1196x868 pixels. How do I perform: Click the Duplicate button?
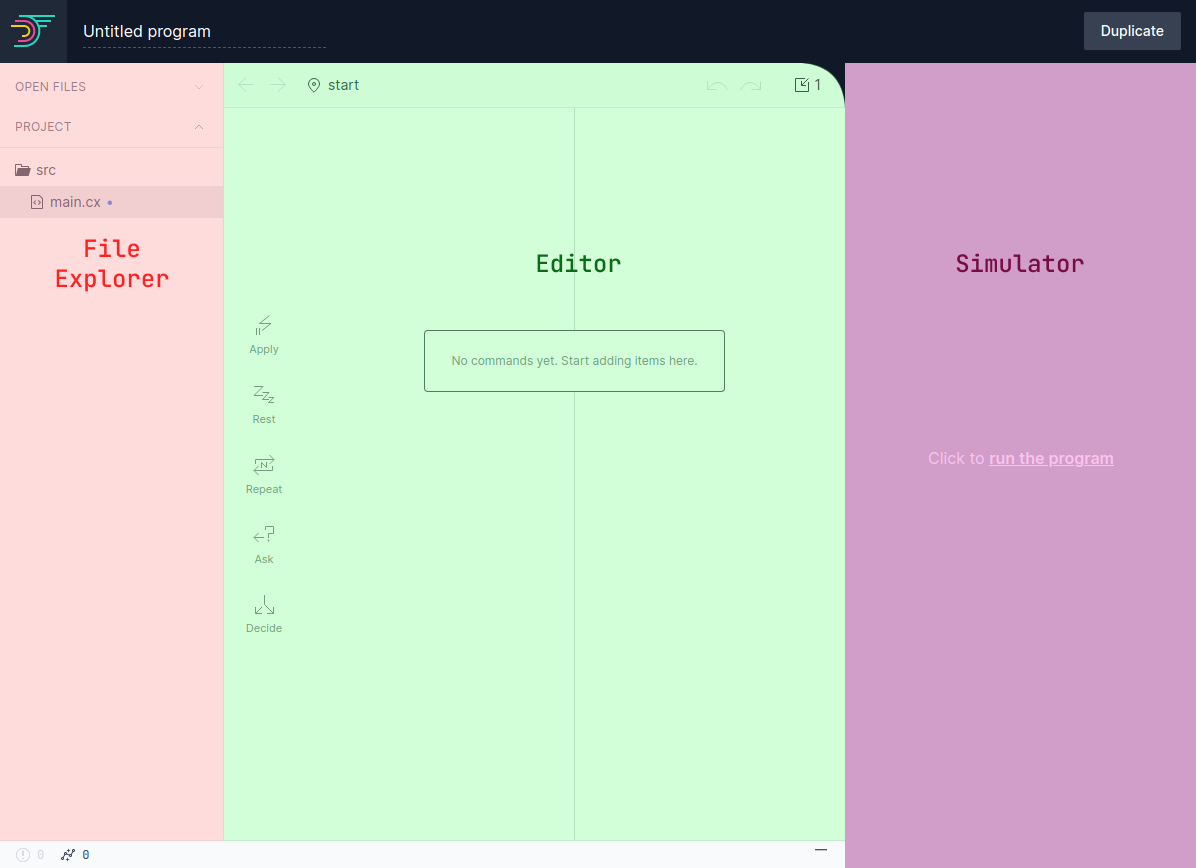1132,31
